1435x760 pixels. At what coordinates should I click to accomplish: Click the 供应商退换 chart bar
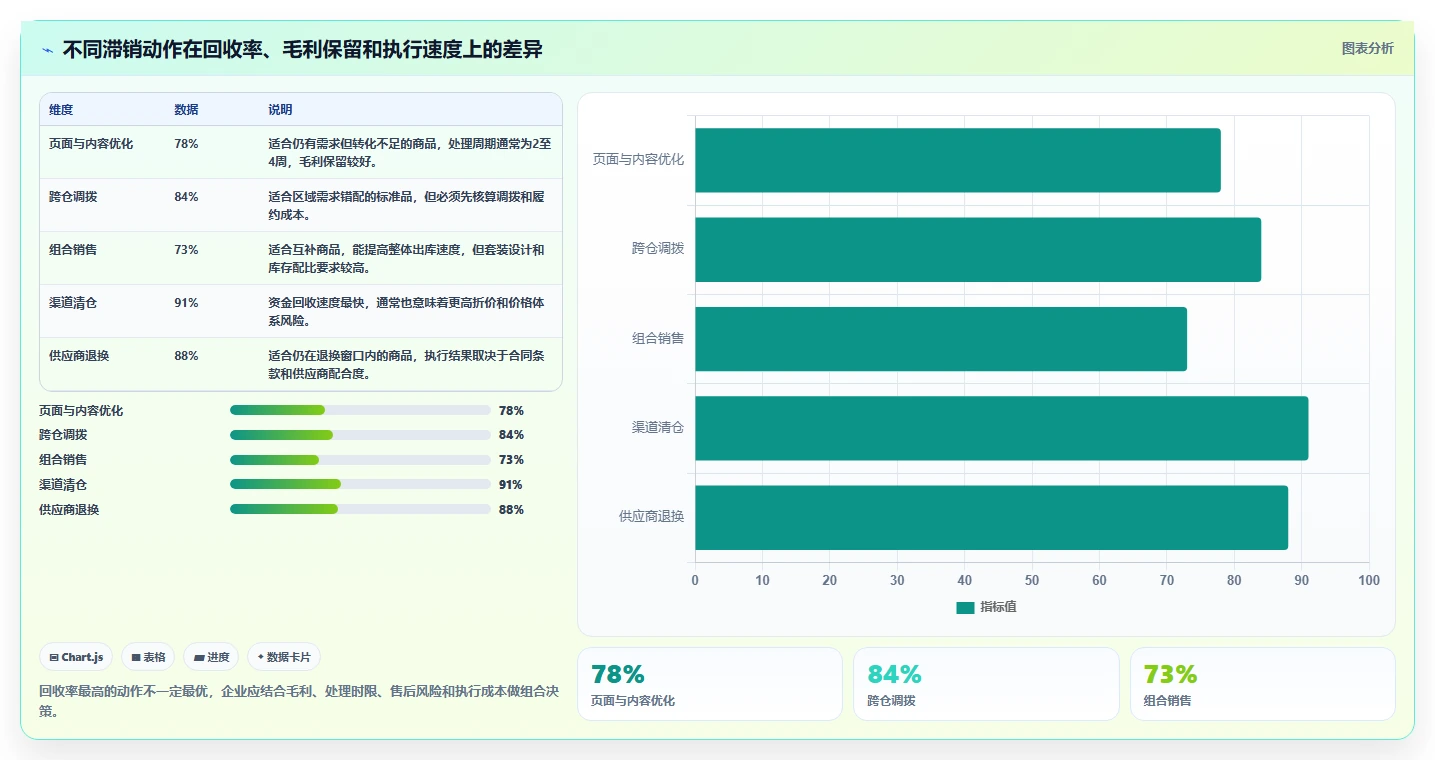pos(992,517)
